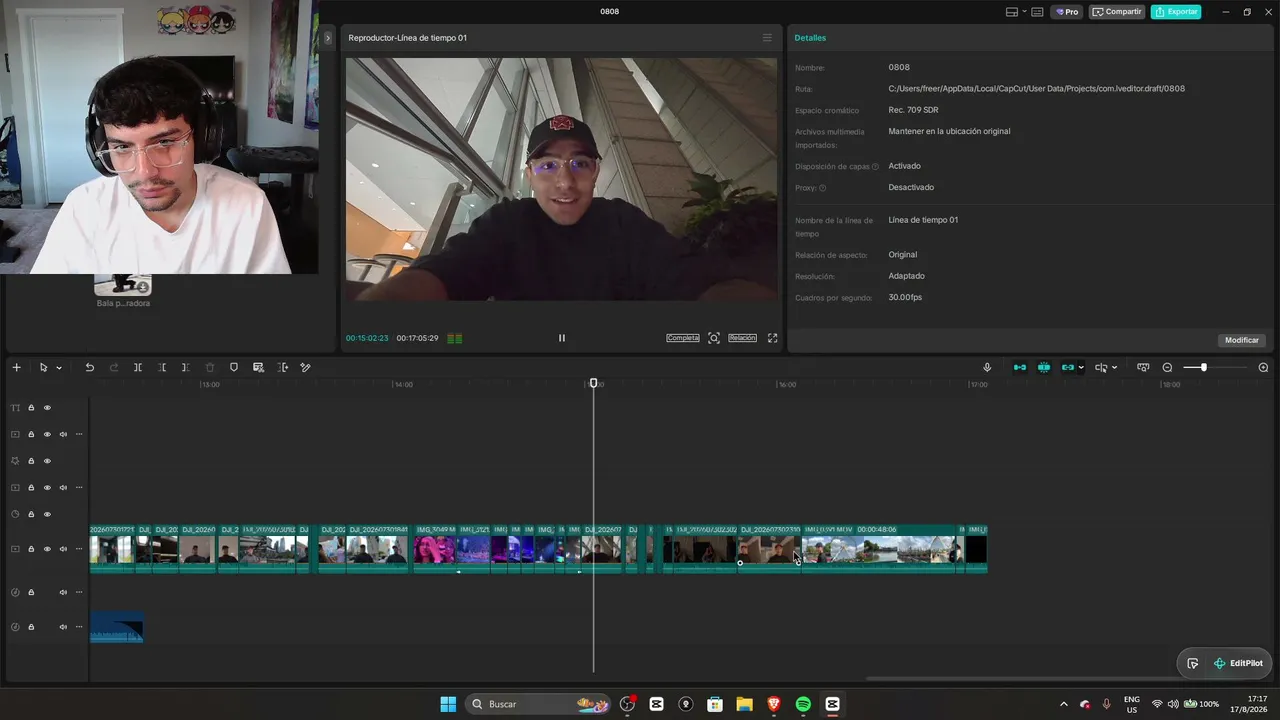Toggle main track magnet
1280x720 pixels.
(x=1020, y=367)
